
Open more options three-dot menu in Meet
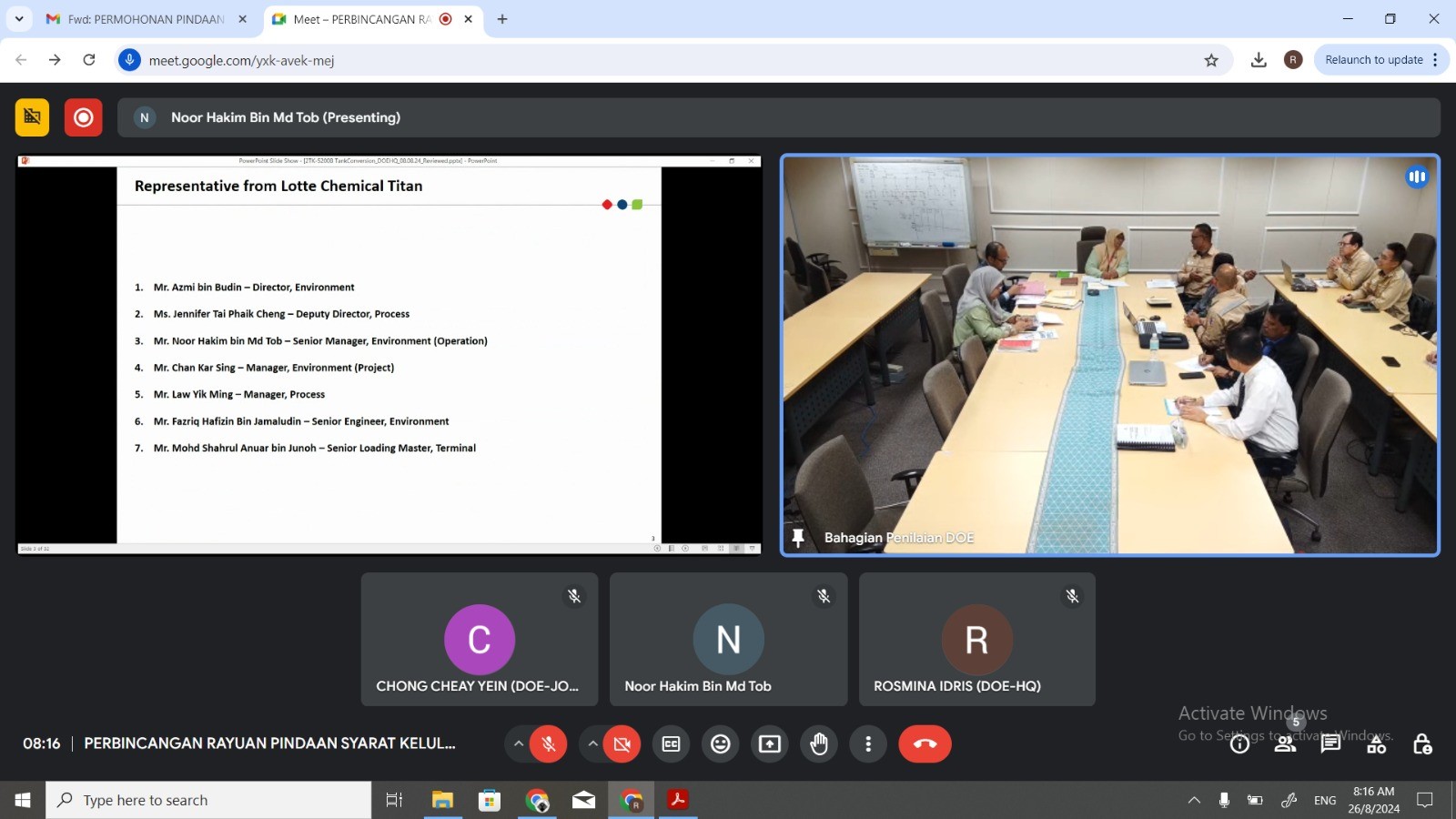(x=868, y=744)
